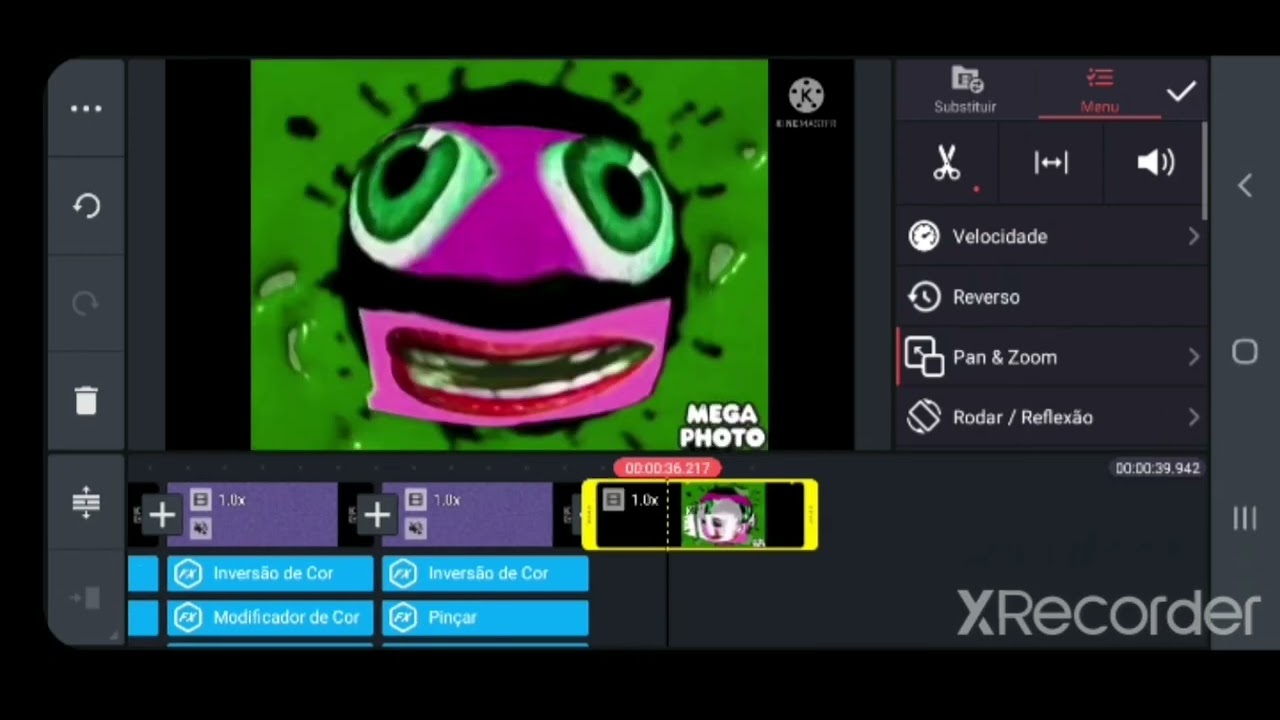
Task: Expand the Rodar / Reflexão chevron
Action: (1193, 417)
